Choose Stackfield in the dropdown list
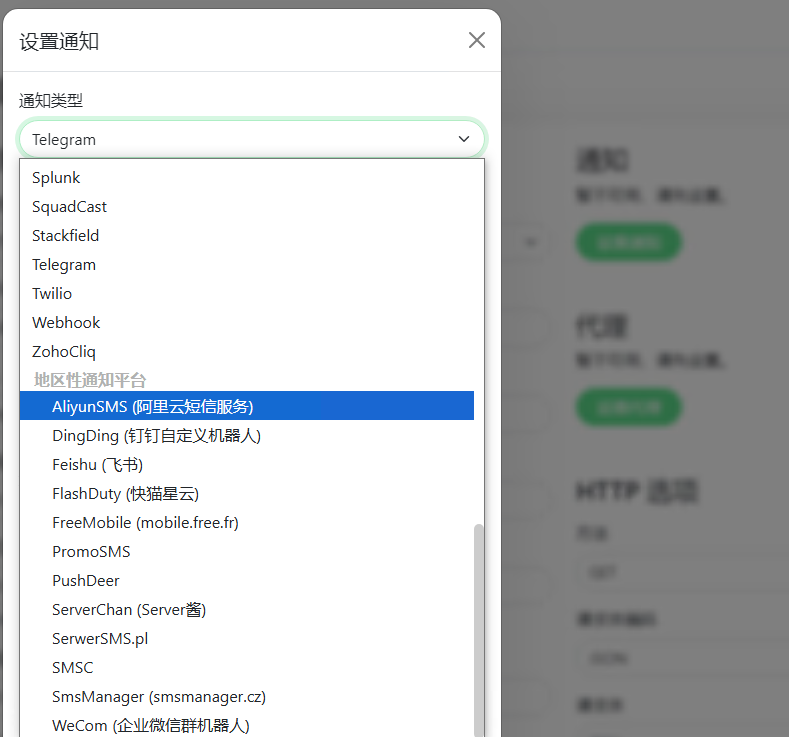Image resolution: width=789 pixels, height=737 pixels. tap(247, 235)
